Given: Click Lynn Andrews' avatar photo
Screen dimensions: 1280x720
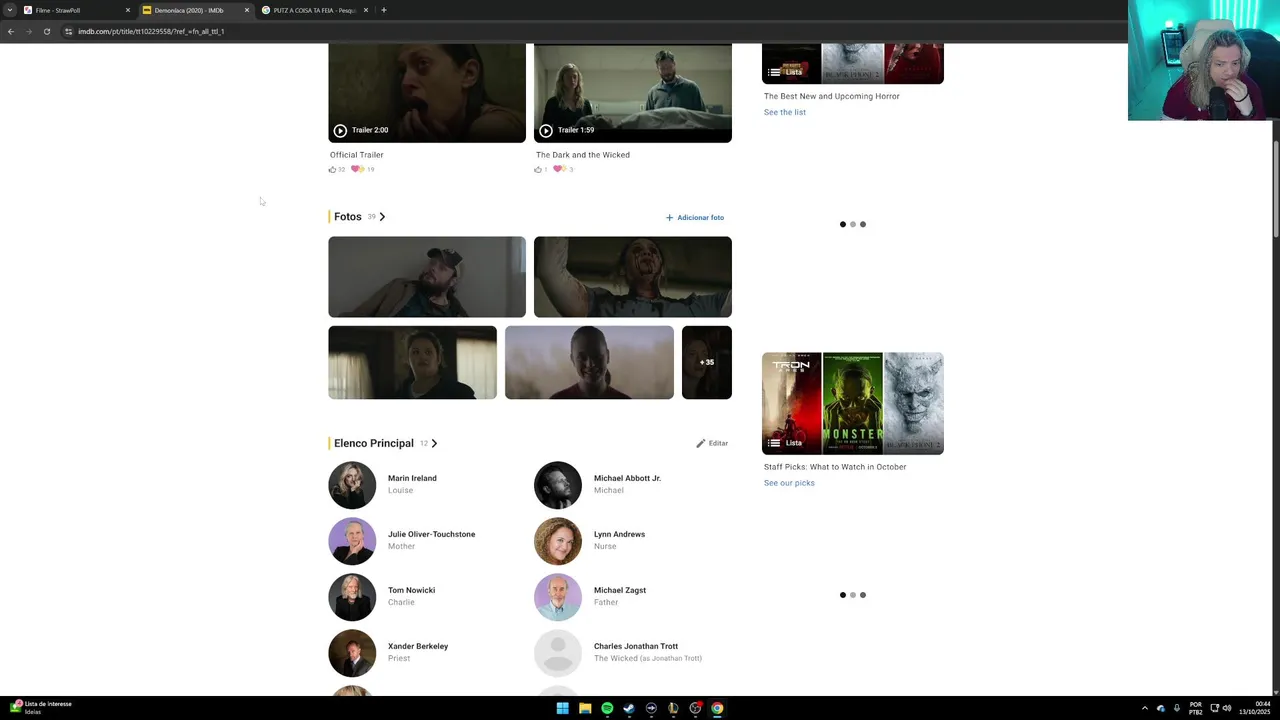Looking at the screenshot, I should click(558, 541).
